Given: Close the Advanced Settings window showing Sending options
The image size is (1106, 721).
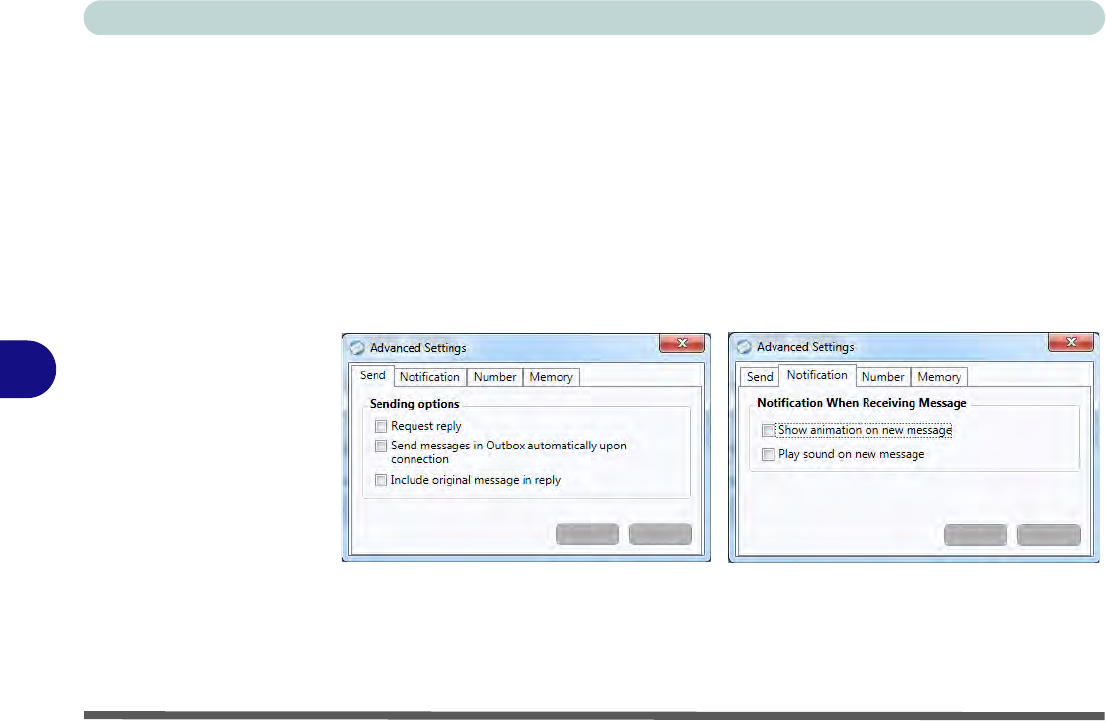Looking at the screenshot, I should point(681,344).
